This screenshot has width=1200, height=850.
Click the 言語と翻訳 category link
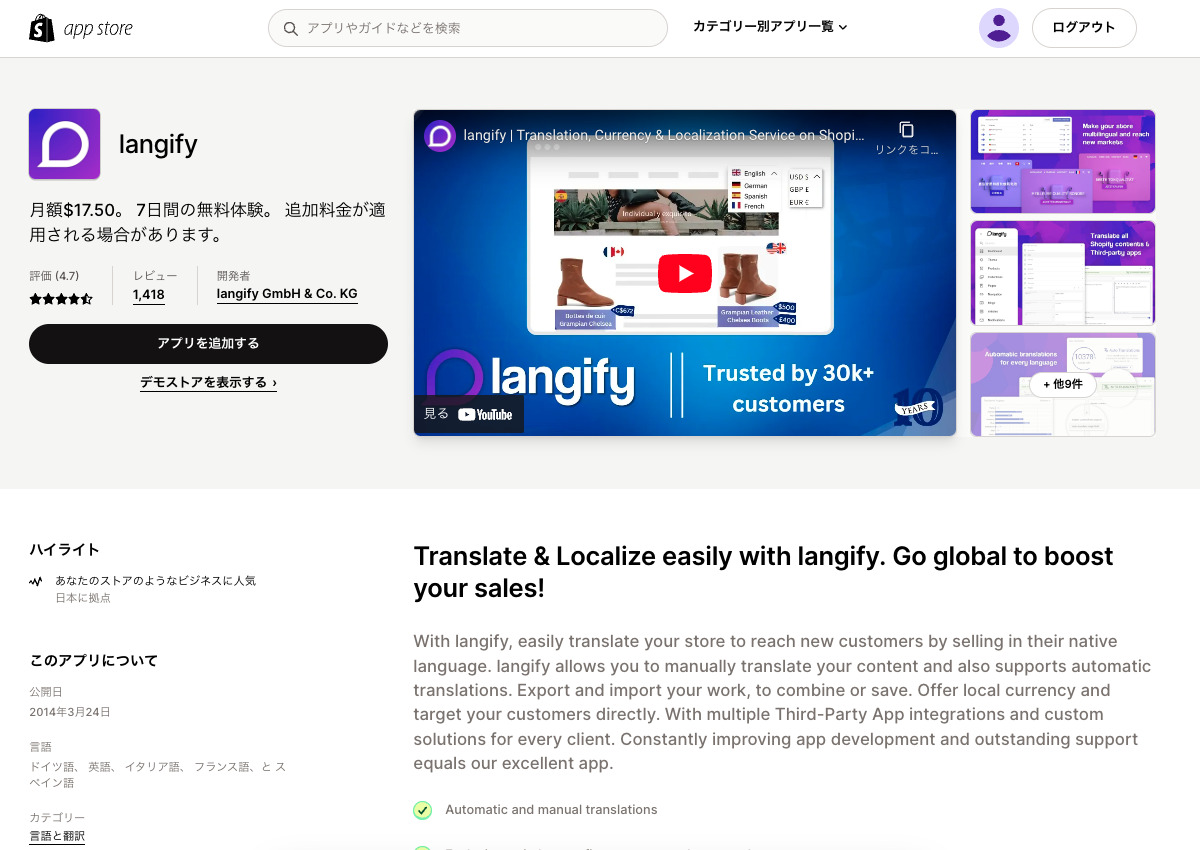(x=57, y=835)
